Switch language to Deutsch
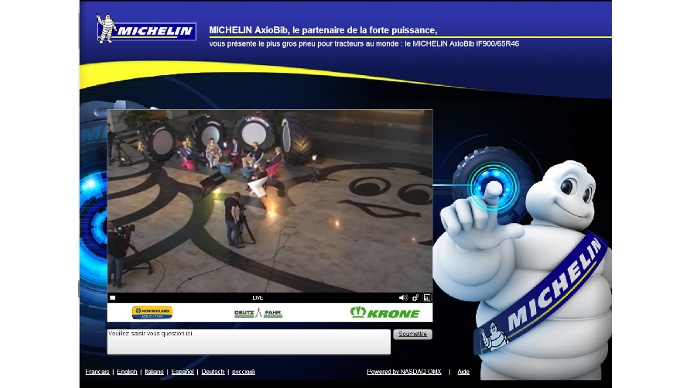Viewport: 690px width, 388px height. pos(213,372)
